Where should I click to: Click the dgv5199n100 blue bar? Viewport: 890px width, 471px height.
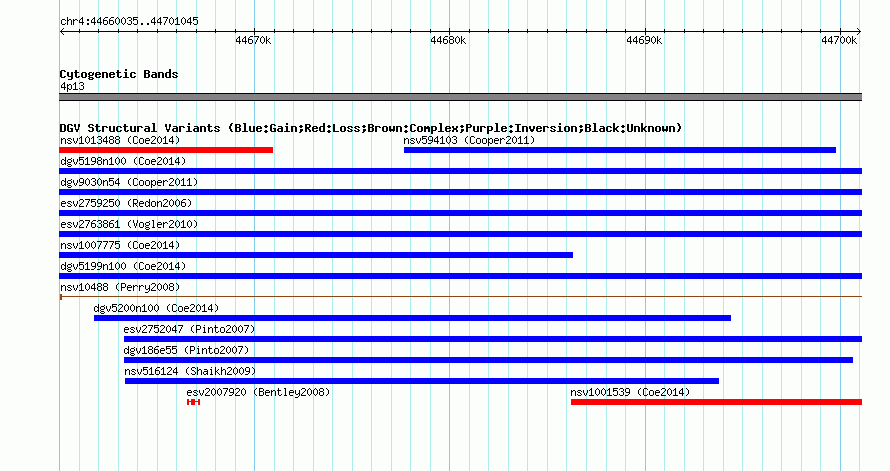click(461, 276)
